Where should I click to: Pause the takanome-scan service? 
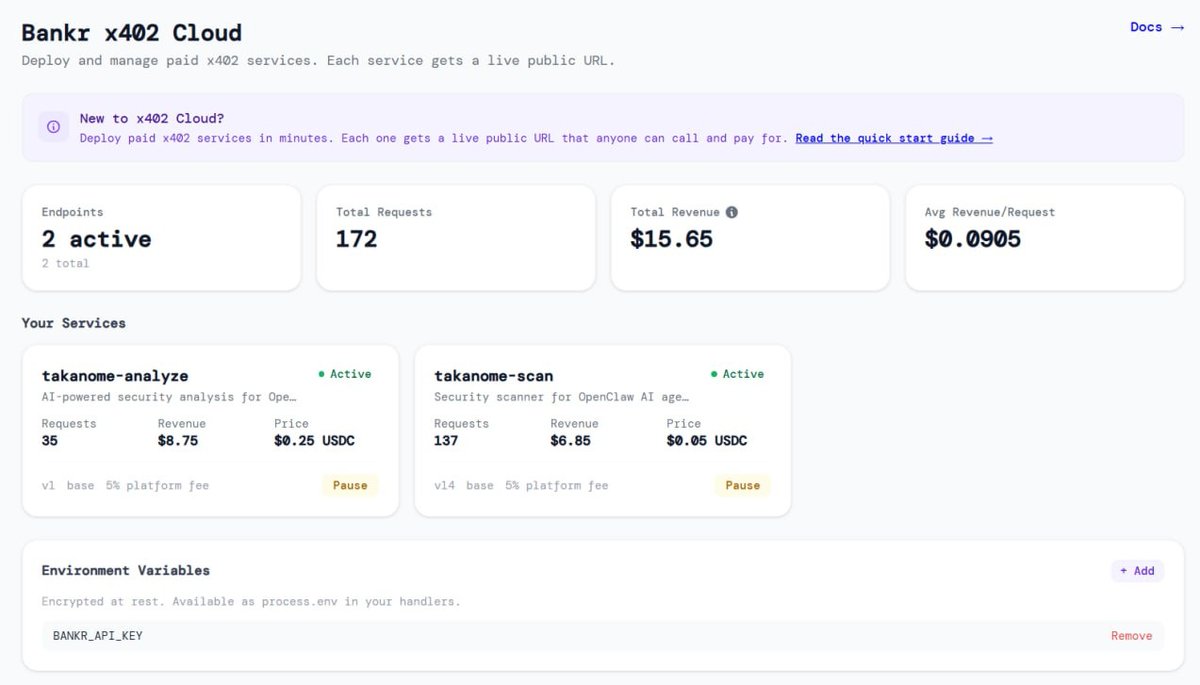(743, 485)
